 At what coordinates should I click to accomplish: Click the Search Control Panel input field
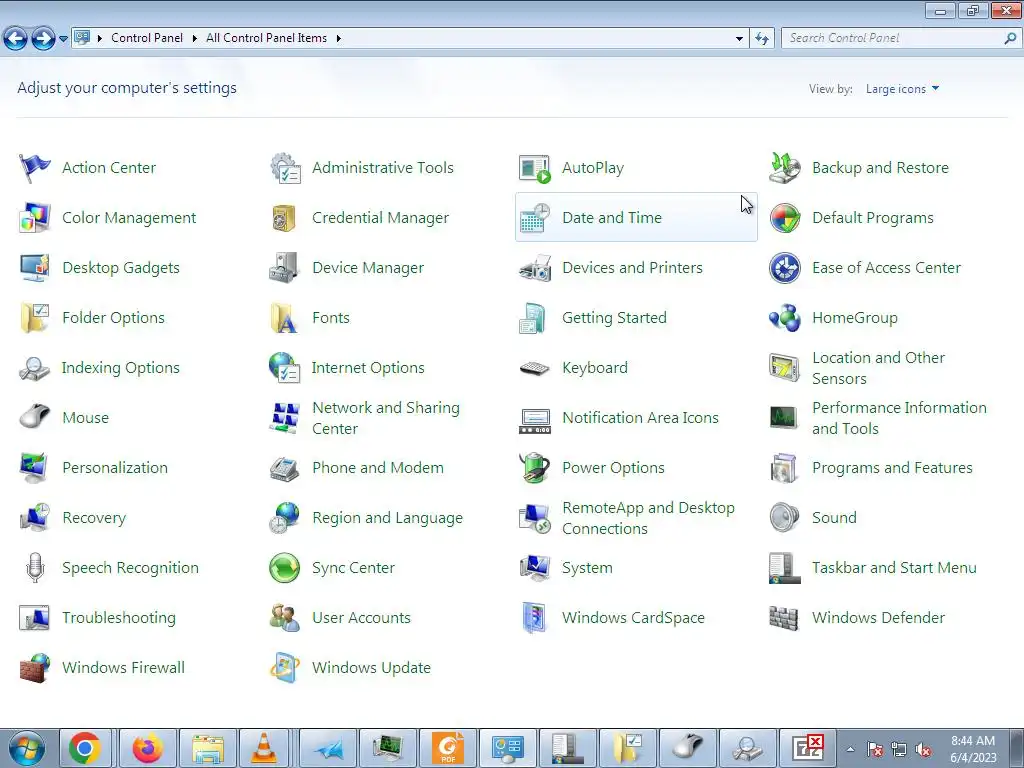tap(892, 39)
